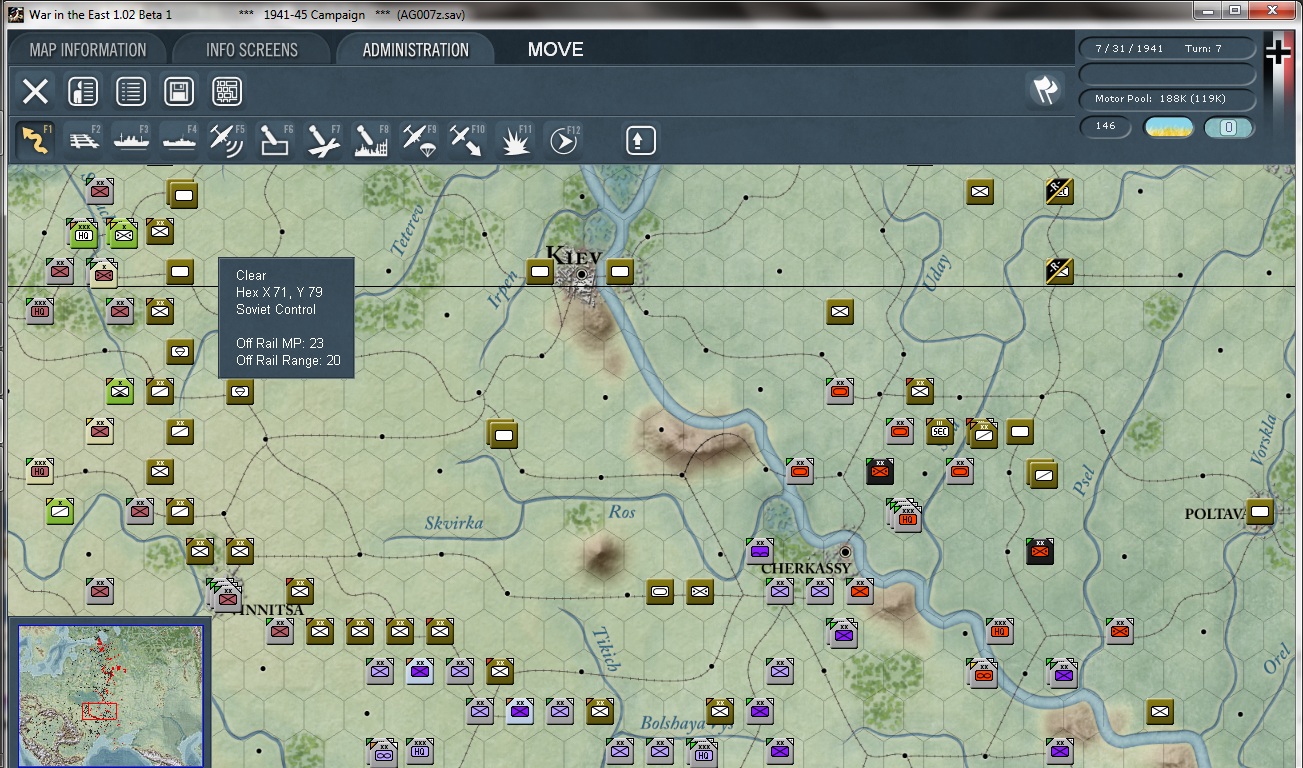Activate the Rail Move mode icon (F2)
This screenshot has height=768, width=1303.
[85, 140]
